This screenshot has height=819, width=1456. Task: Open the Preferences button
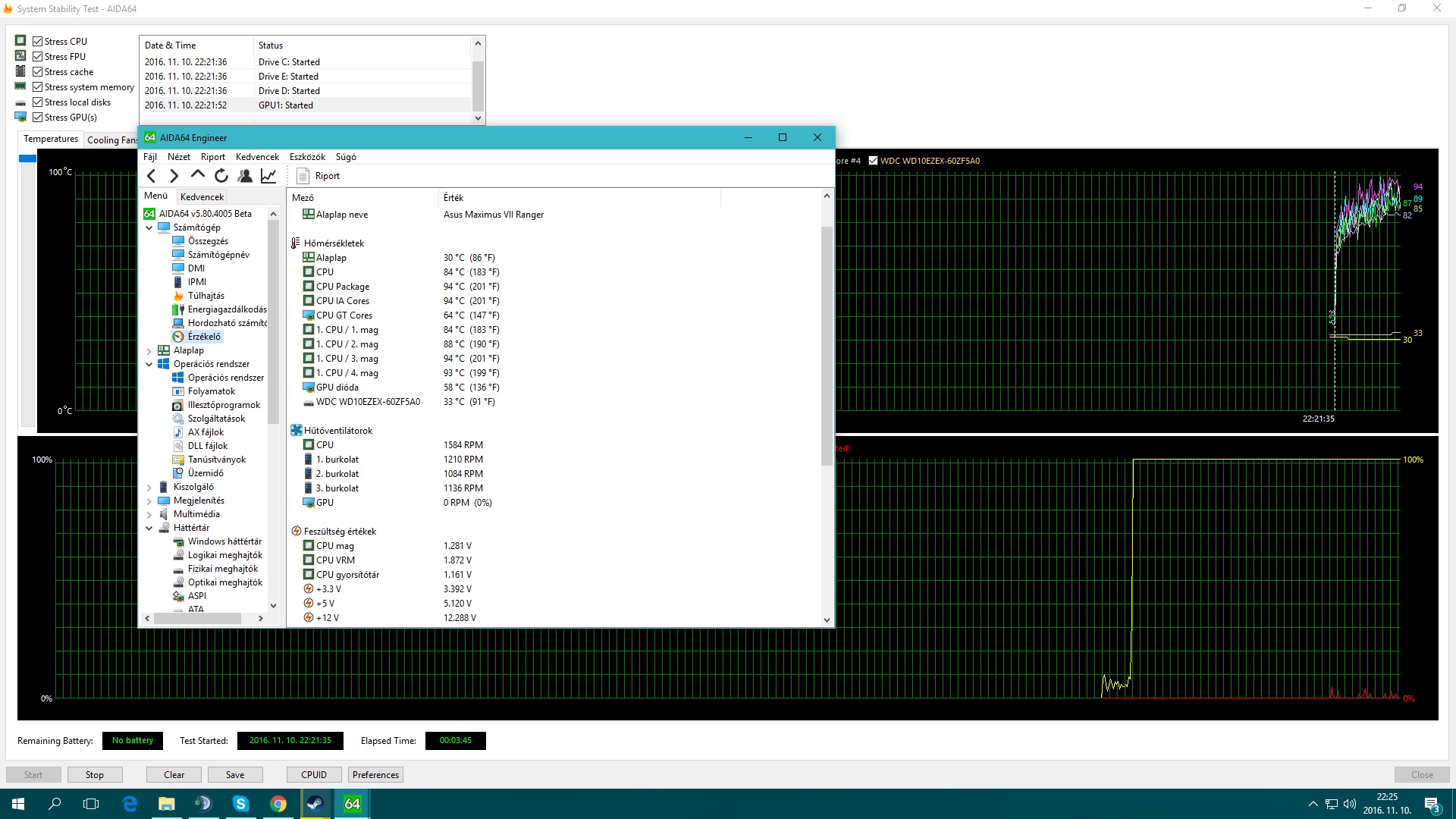[375, 775]
